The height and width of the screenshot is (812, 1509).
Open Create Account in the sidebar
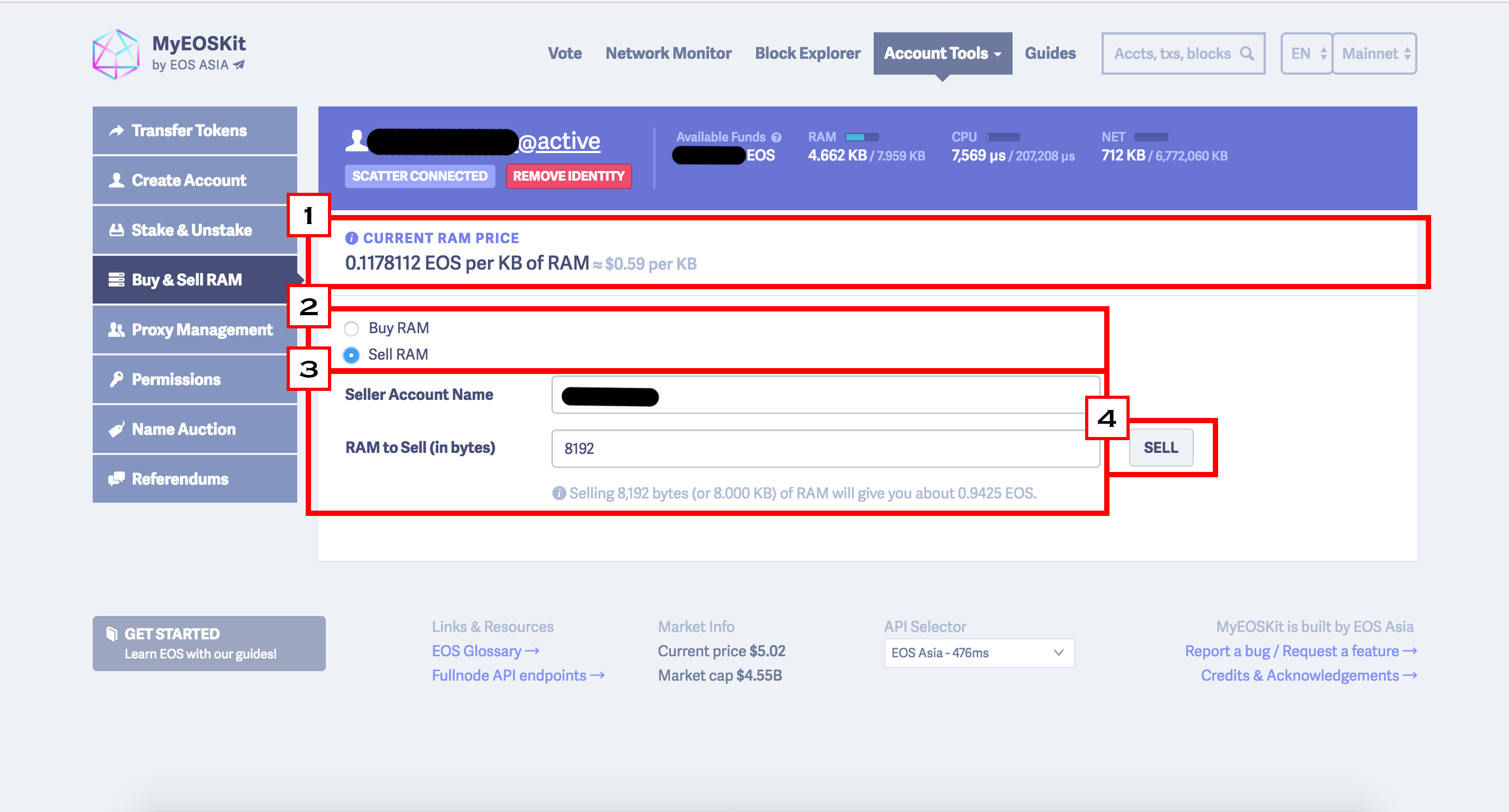(x=194, y=180)
